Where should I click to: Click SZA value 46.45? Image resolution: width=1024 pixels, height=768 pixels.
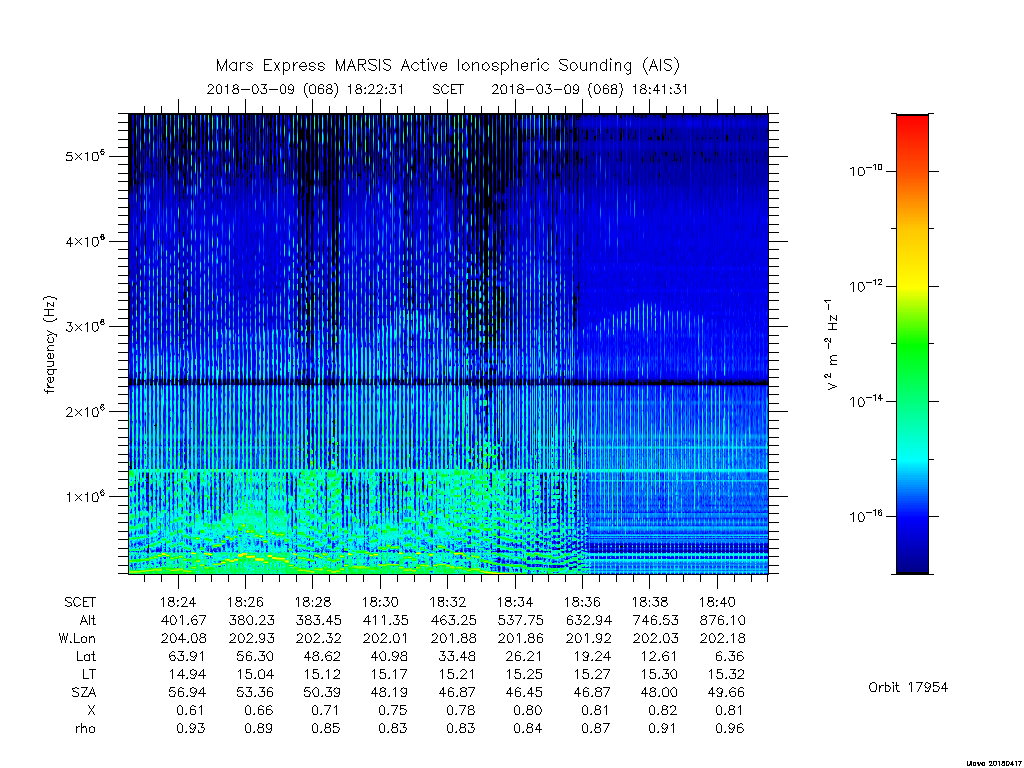coord(526,692)
